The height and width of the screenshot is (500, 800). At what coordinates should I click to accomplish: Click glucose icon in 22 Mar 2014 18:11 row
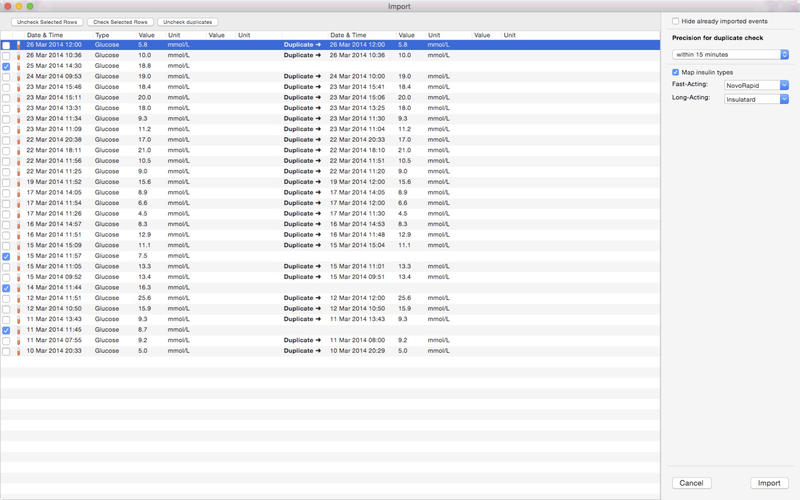tap(18, 151)
